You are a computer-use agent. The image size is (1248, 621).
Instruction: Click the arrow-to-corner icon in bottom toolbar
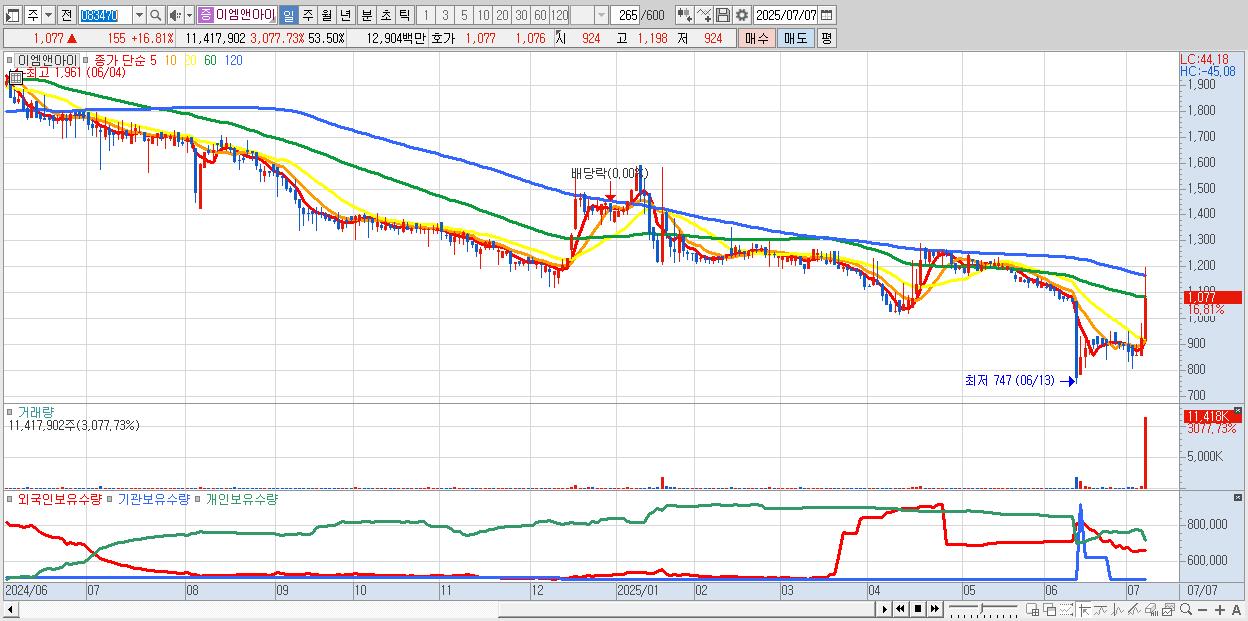coord(1085,610)
